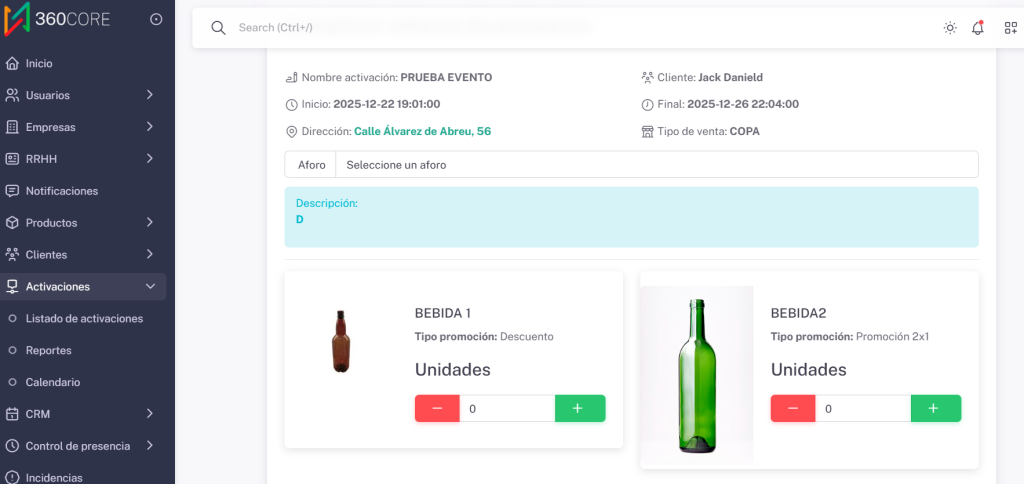Click the Productos box icon
This screenshot has height=484, width=1024.
tap(12, 223)
